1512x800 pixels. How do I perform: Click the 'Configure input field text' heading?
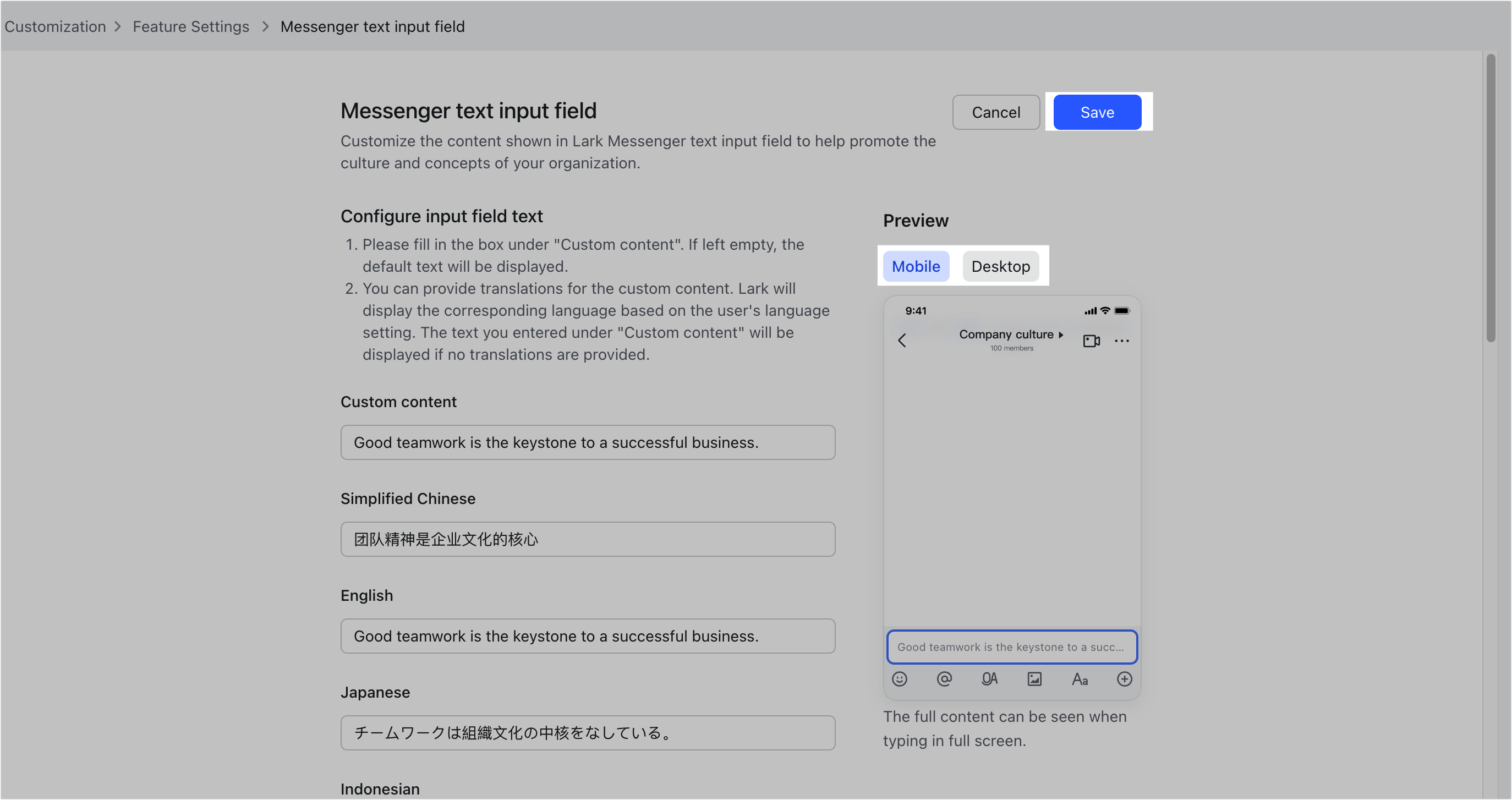click(441, 216)
